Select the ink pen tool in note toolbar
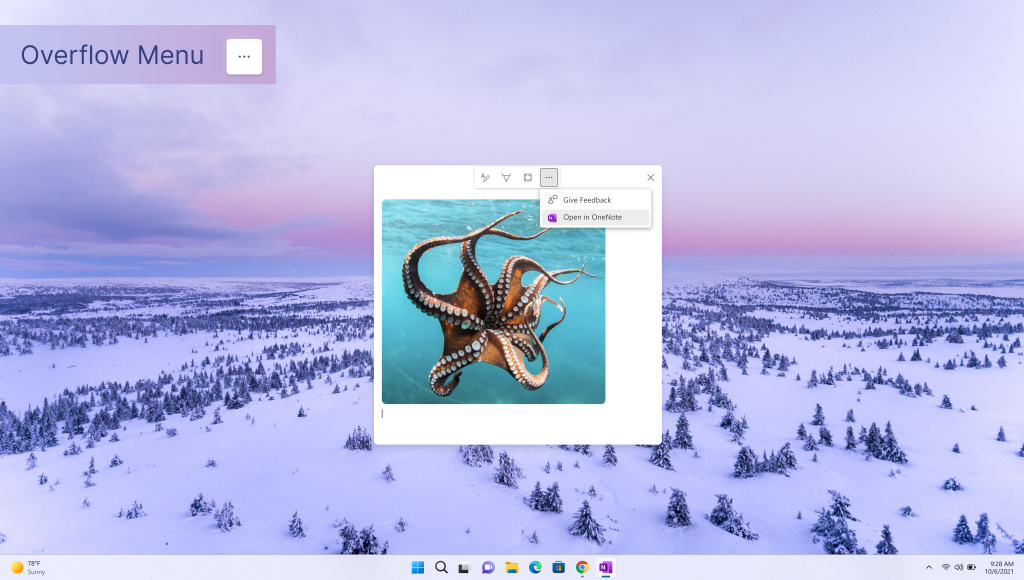The height and width of the screenshot is (580, 1024). pos(485,177)
